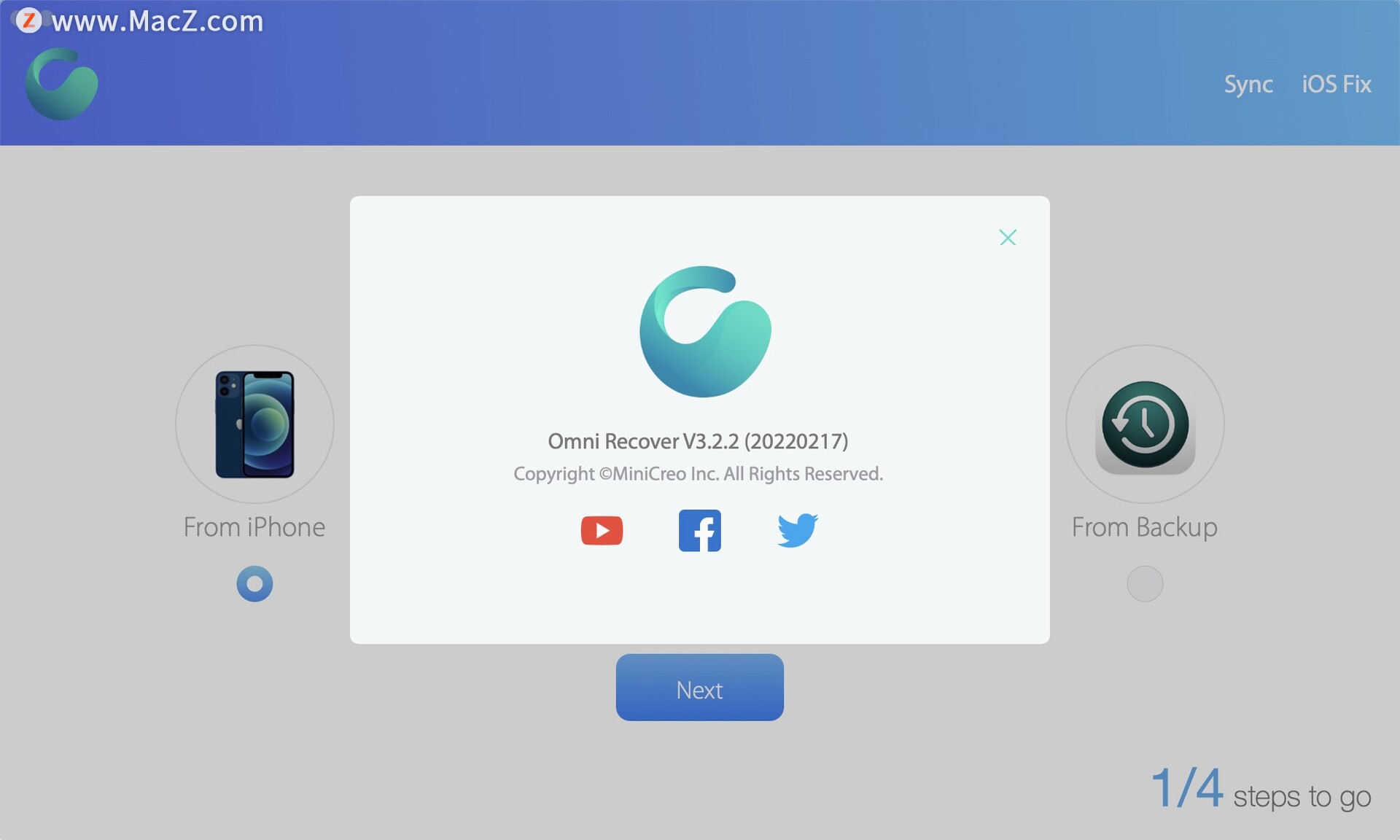
Task: Click the Omni Recover logo in header
Action: 61,84
